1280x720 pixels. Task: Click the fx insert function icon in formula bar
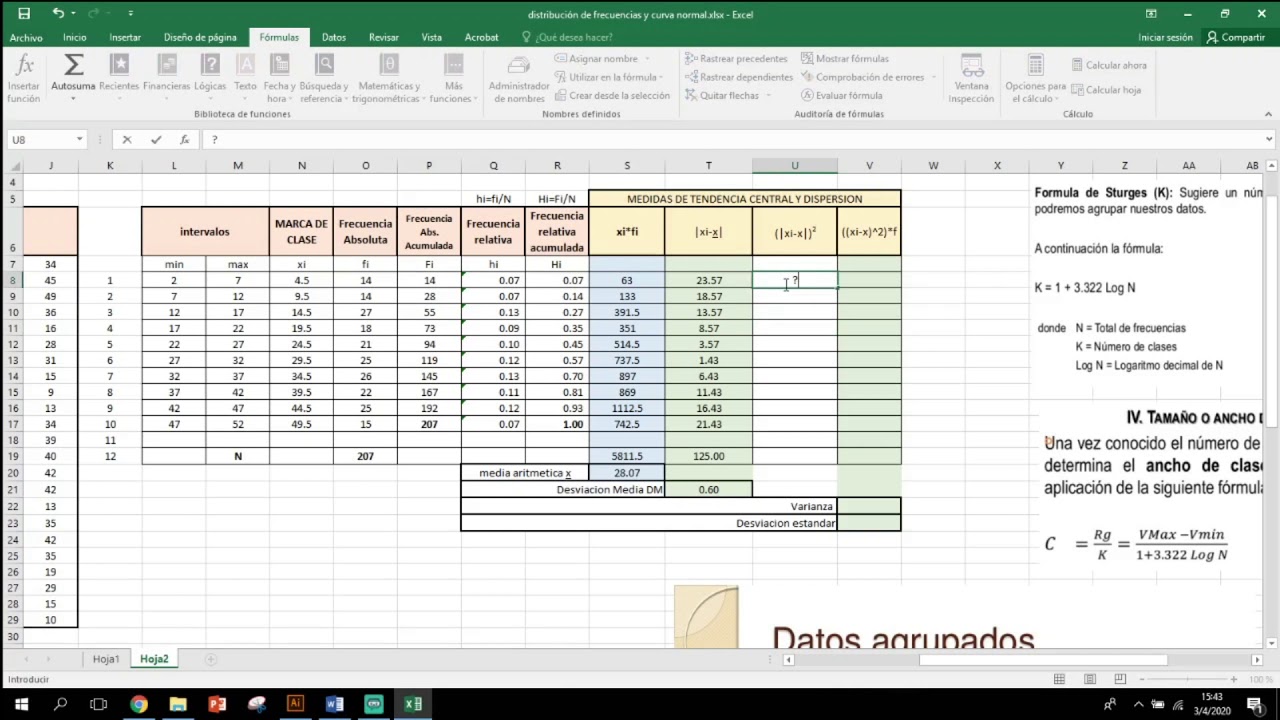pyautogui.click(x=184, y=140)
